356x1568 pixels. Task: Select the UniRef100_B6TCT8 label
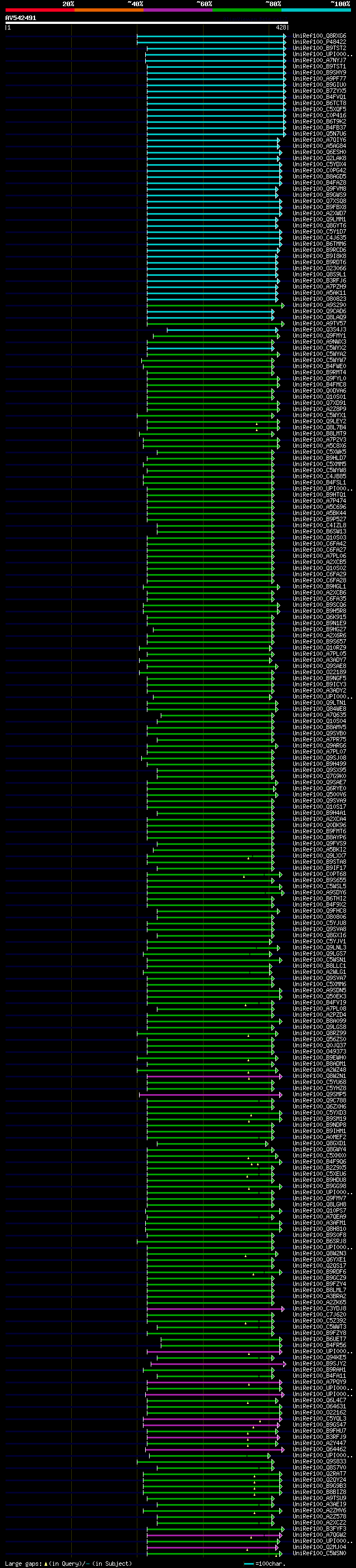point(319,103)
